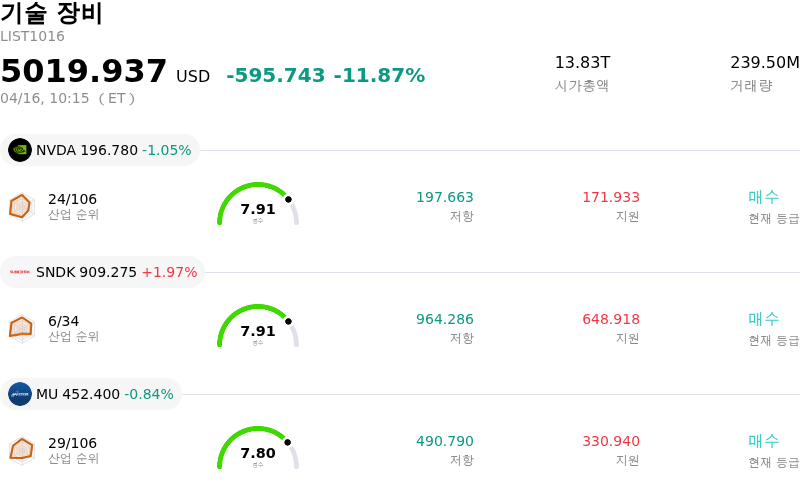Click NVDA score gauge showing 7.91
The image size is (800, 488).
(258, 205)
